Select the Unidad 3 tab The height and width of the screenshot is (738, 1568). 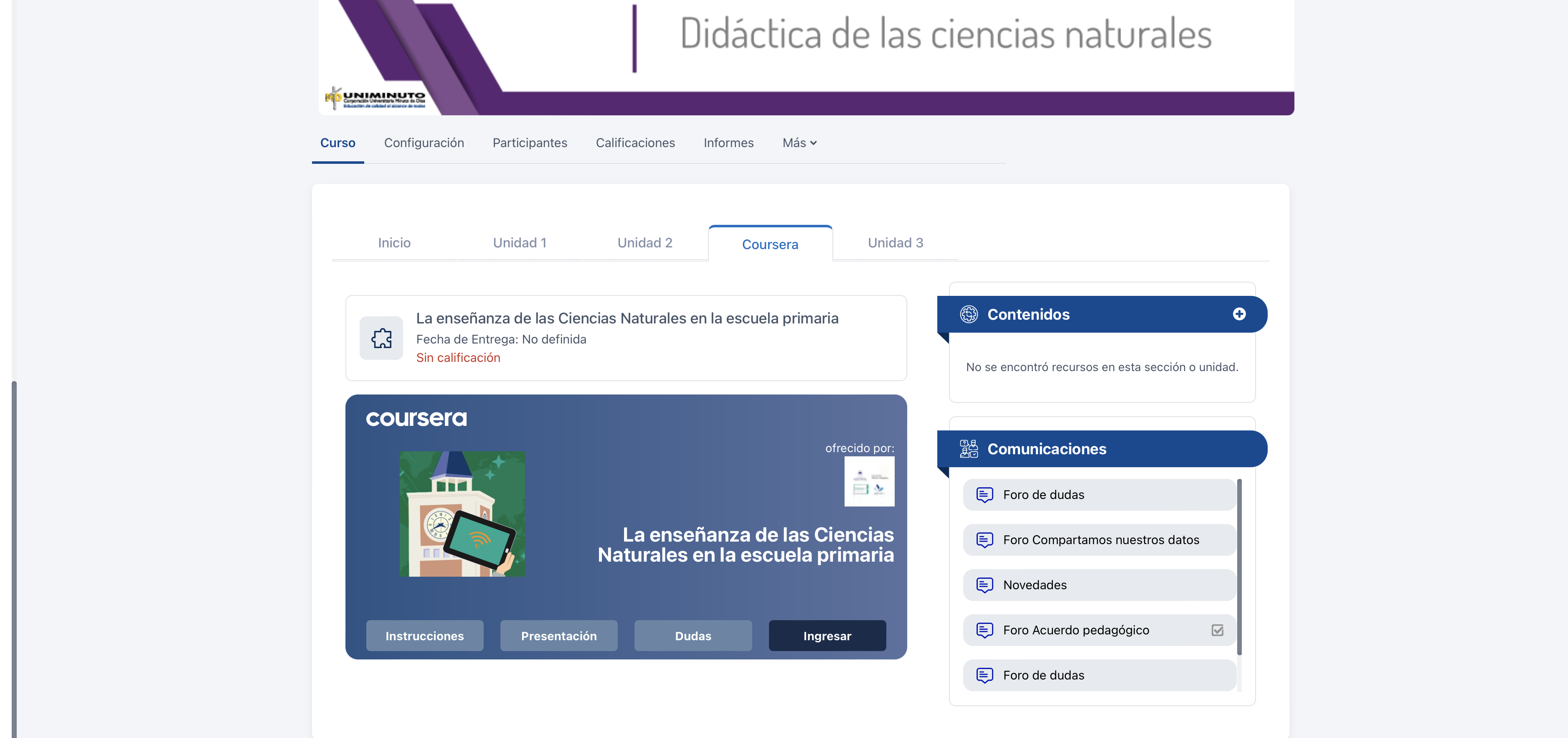[x=896, y=242]
